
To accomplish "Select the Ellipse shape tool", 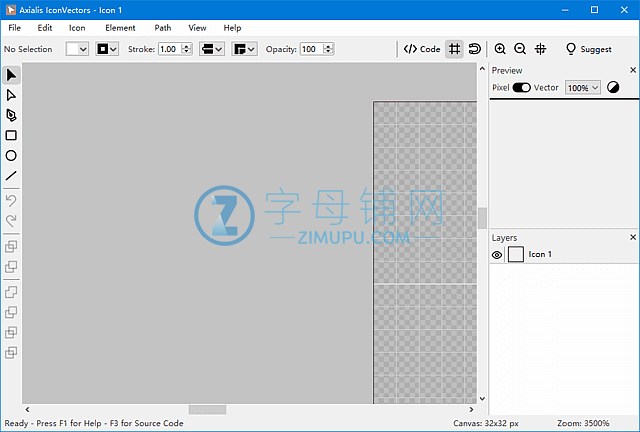I will point(11,155).
